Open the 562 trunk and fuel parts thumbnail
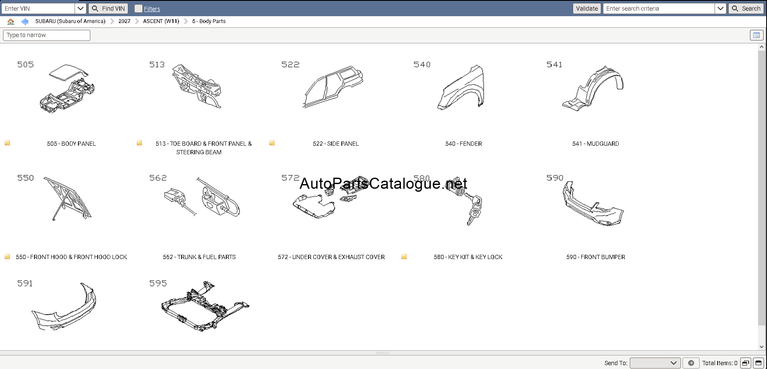 coord(202,197)
